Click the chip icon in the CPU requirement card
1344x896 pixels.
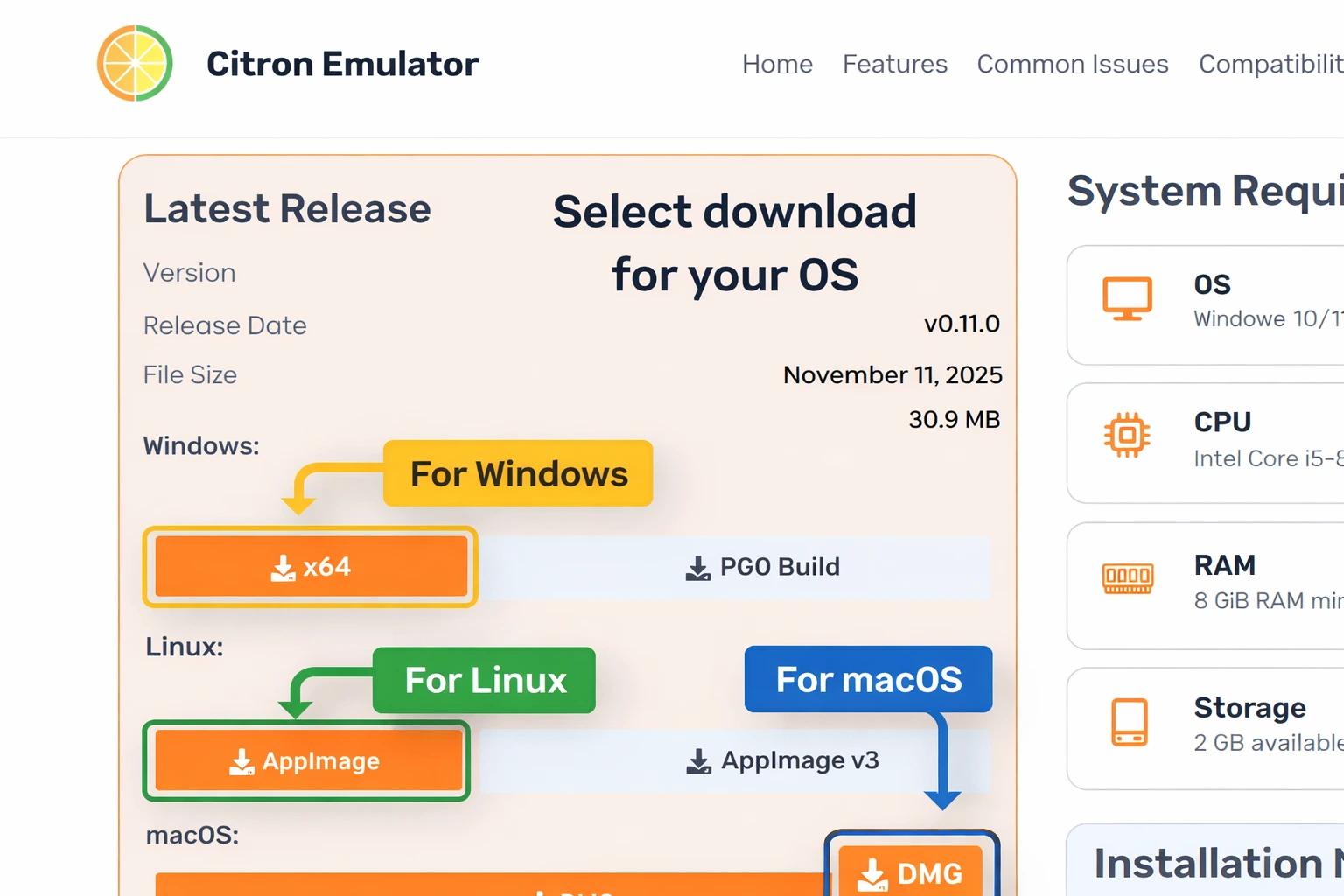(1129, 434)
